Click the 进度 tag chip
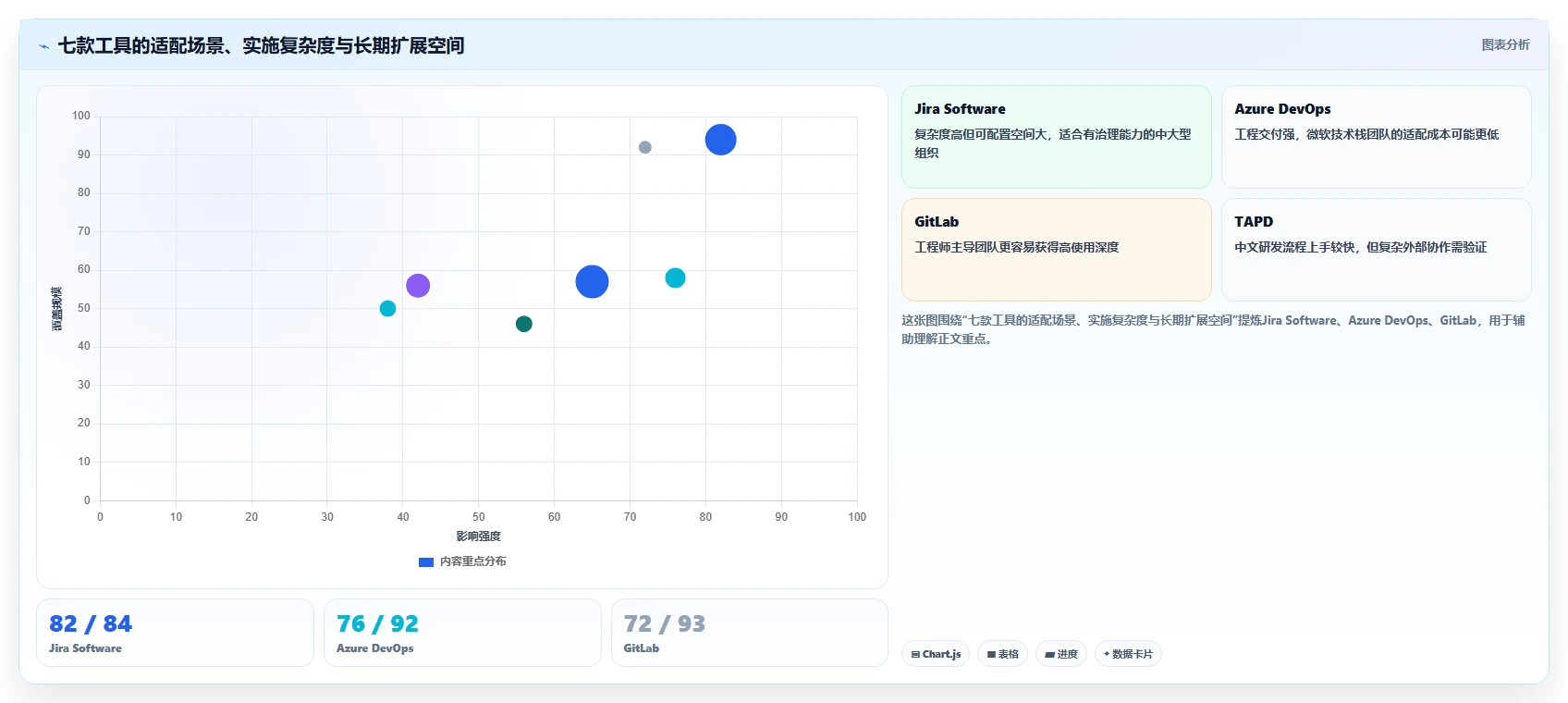 (x=1061, y=654)
